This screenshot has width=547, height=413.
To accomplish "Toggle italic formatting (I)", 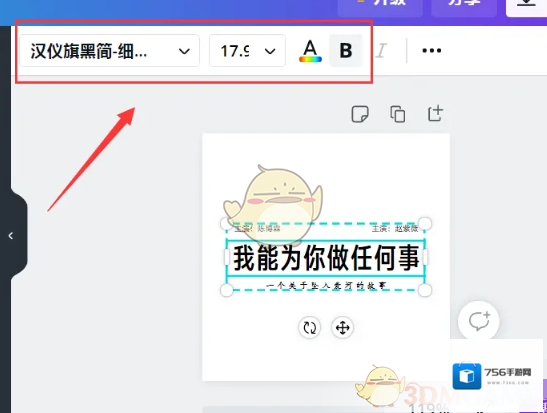I will 381,51.
